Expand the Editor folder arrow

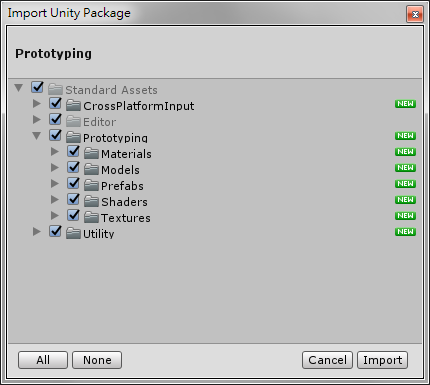point(37,120)
